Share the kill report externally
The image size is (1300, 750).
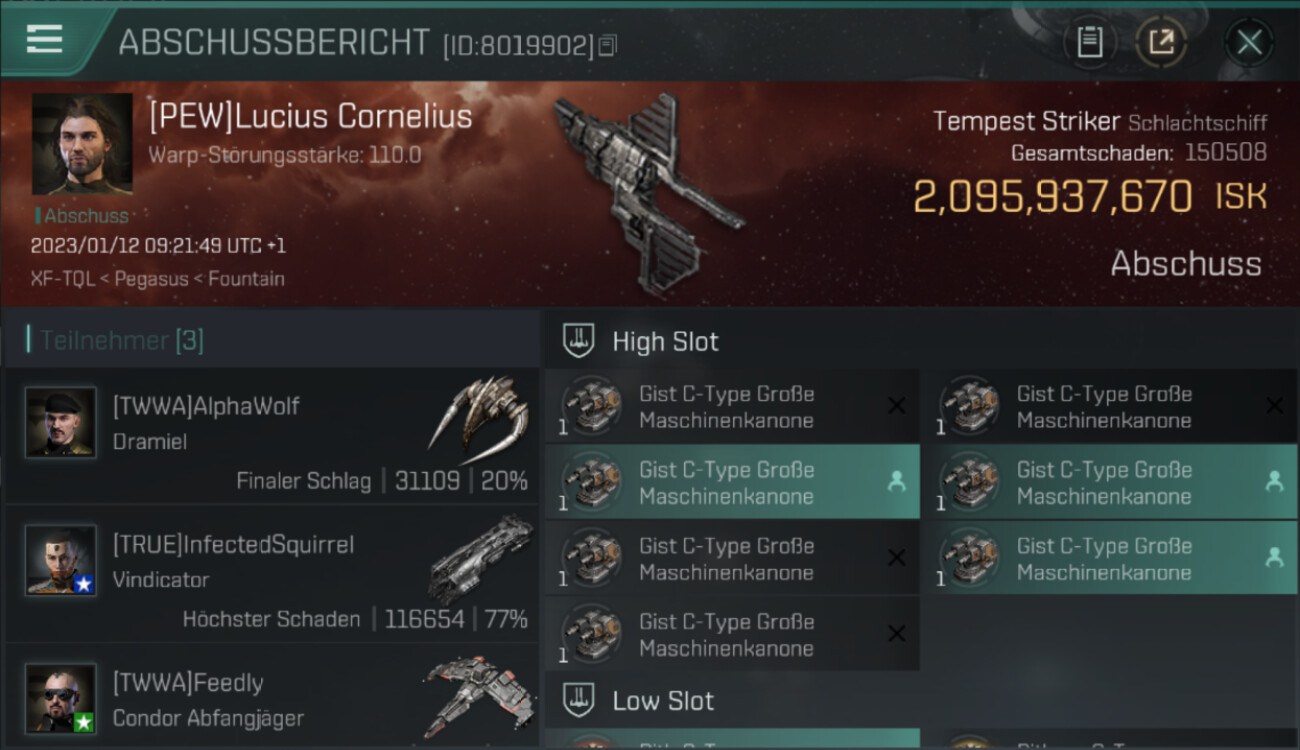(x=1161, y=42)
